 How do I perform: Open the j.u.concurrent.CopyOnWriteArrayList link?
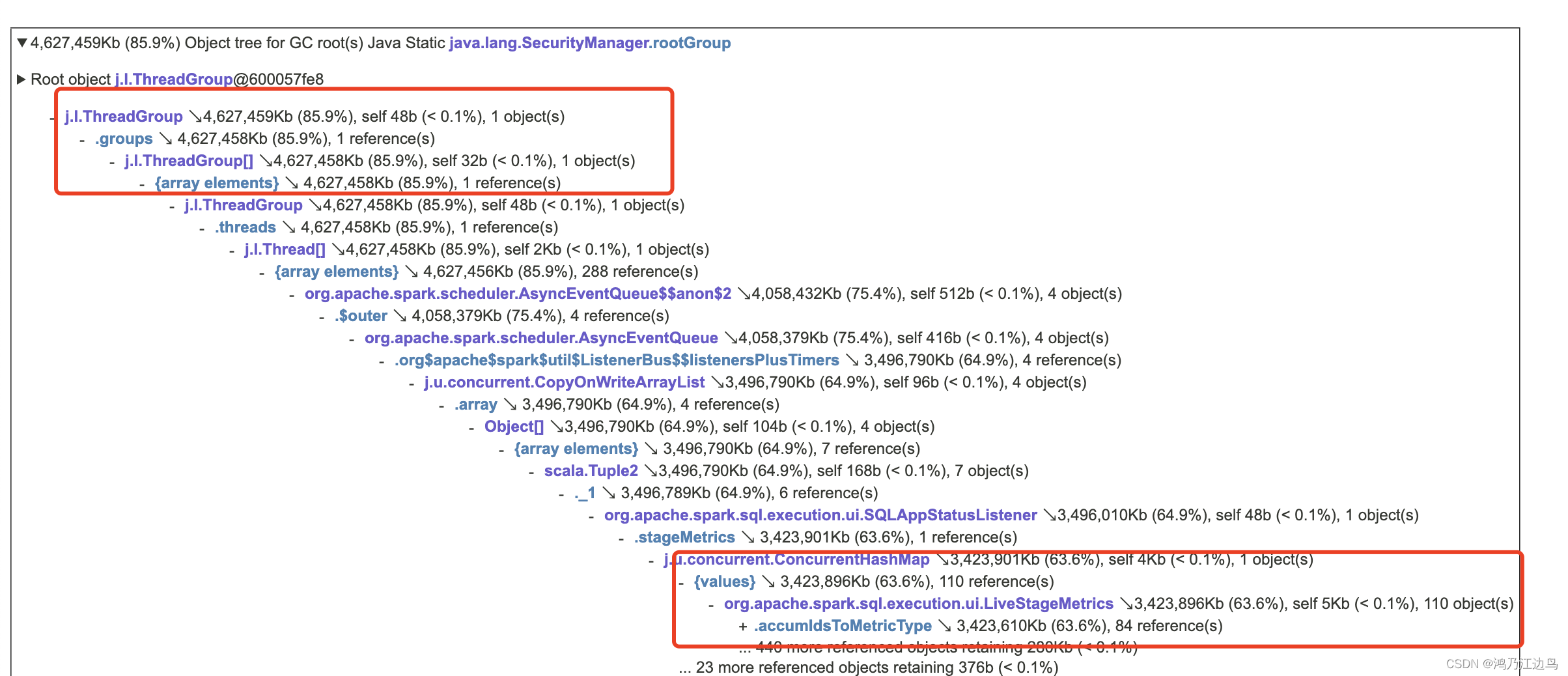coord(565,382)
